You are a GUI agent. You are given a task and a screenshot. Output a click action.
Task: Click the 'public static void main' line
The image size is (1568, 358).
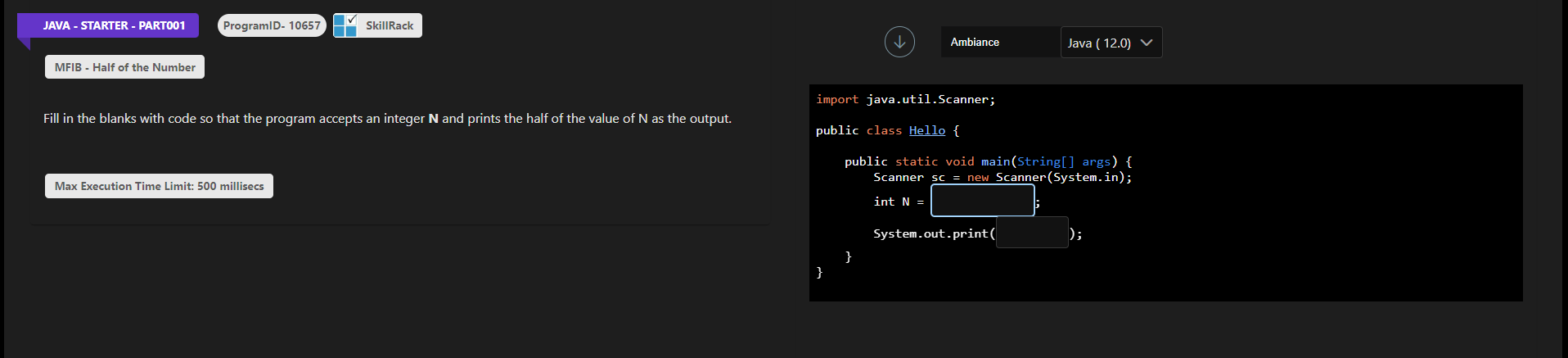click(988, 161)
